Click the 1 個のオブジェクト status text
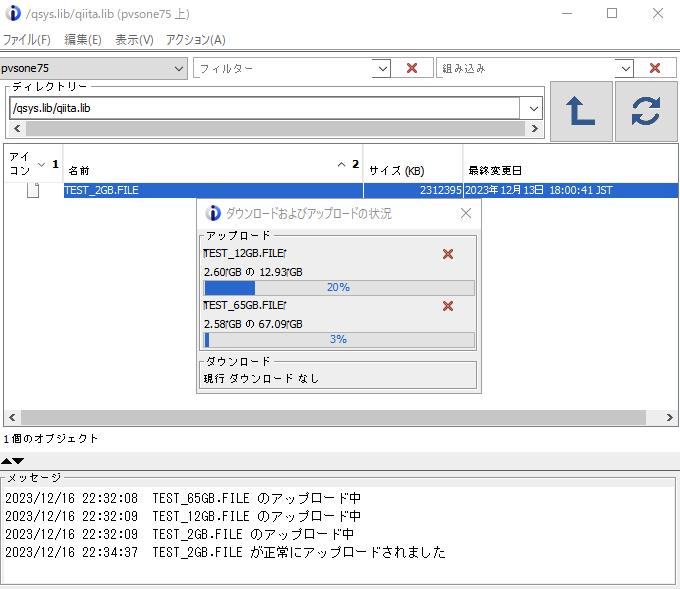The height and width of the screenshot is (589, 680). [x=51, y=439]
